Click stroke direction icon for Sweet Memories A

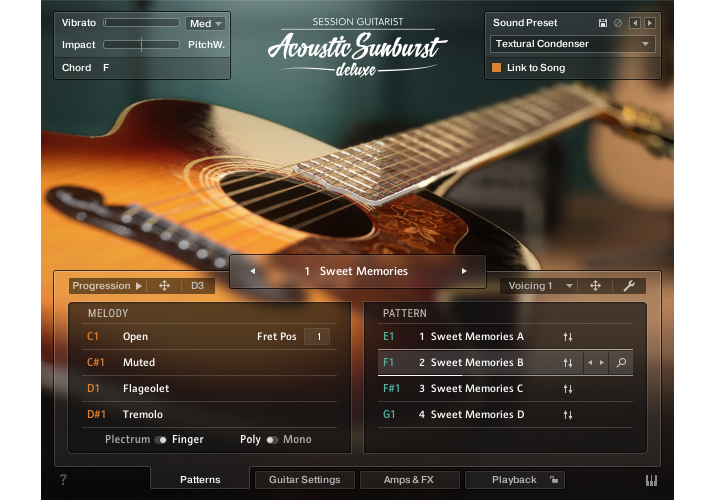(x=568, y=337)
